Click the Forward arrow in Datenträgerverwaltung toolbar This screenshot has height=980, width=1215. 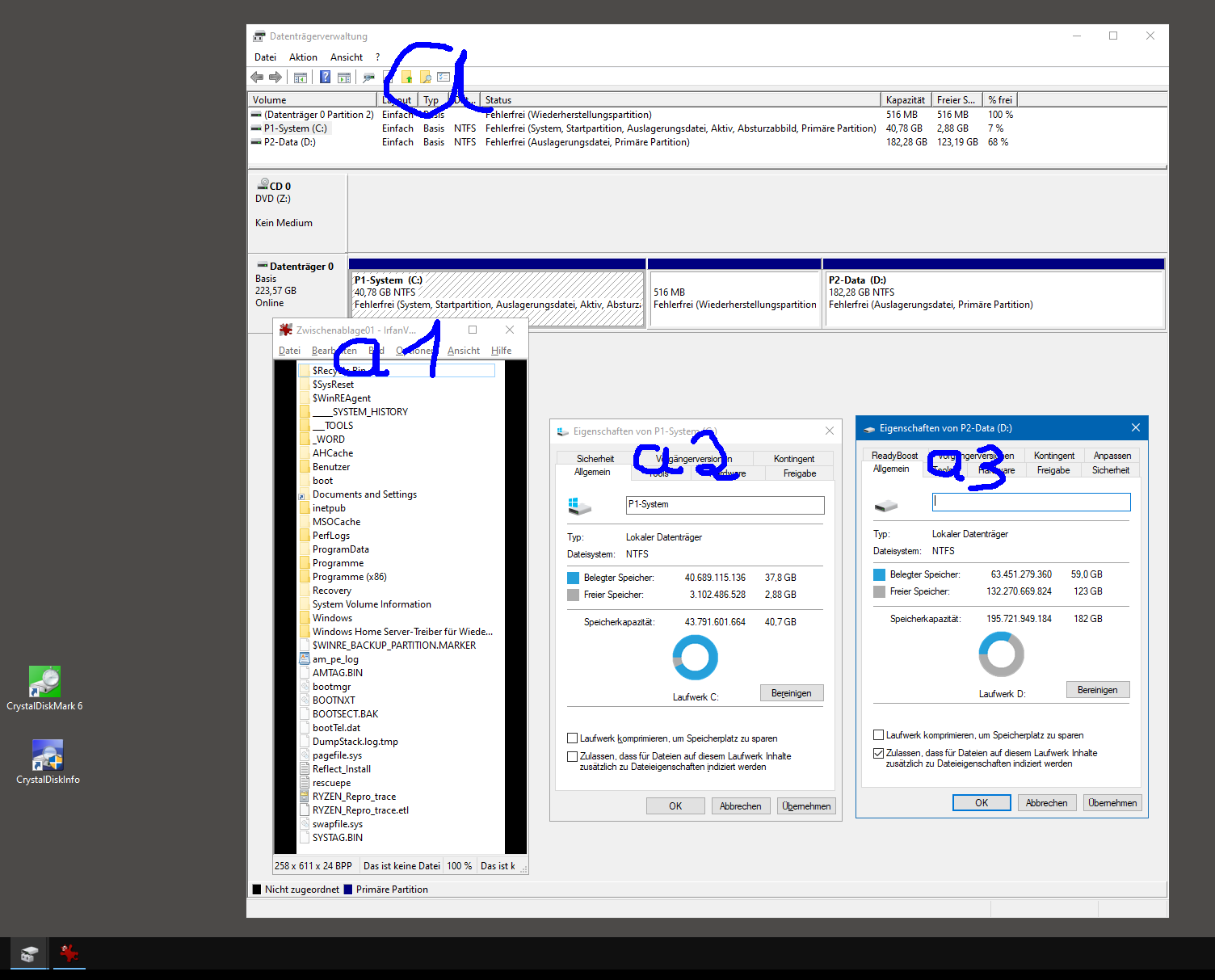[x=275, y=77]
